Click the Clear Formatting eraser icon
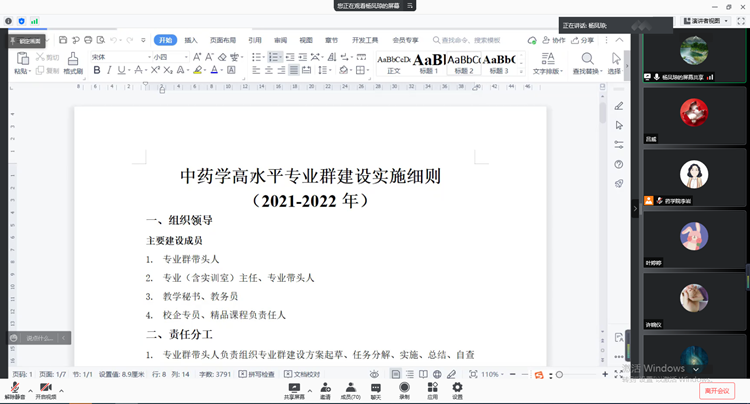This screenshot has width=750, height=404. pyautogui.click(x=222, y=57)
